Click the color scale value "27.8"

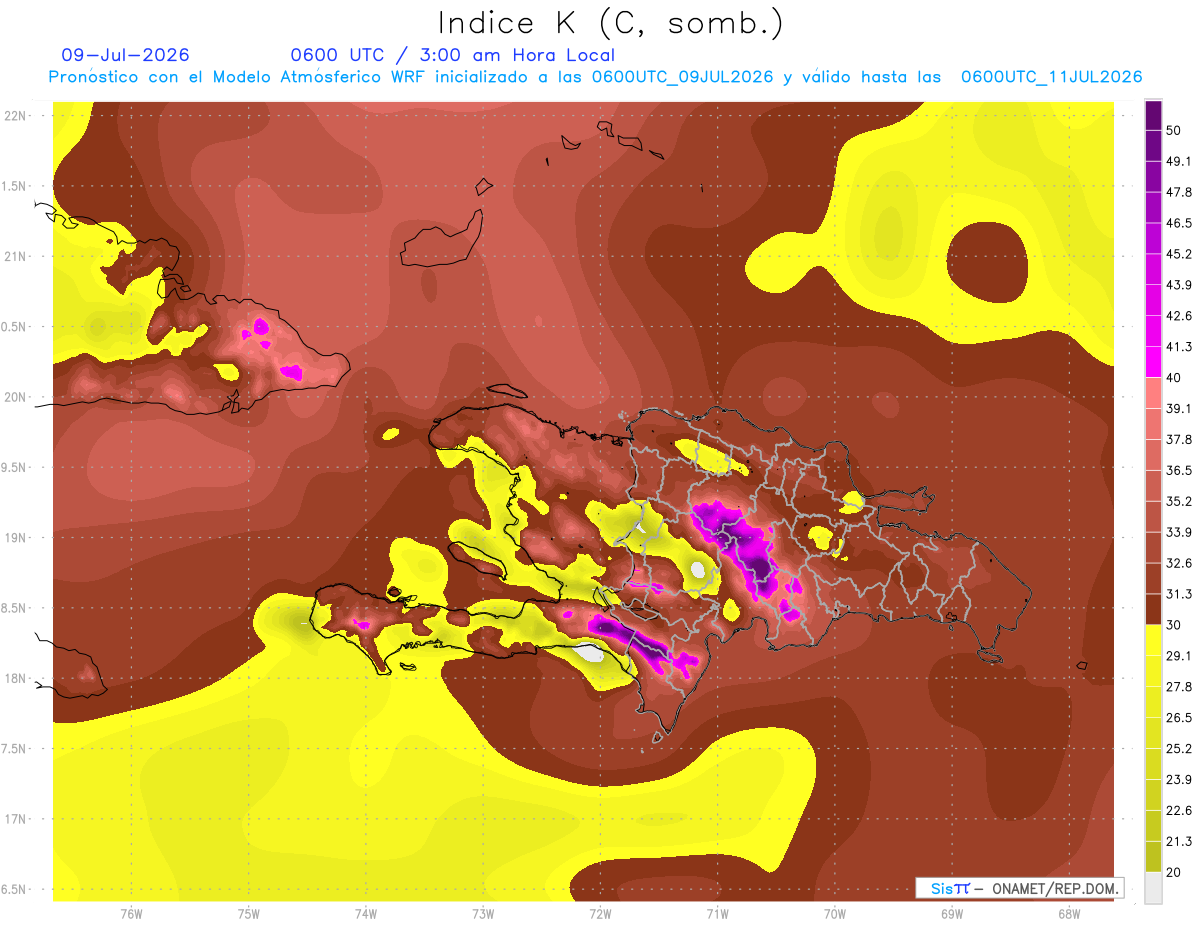click(1179, 687)
